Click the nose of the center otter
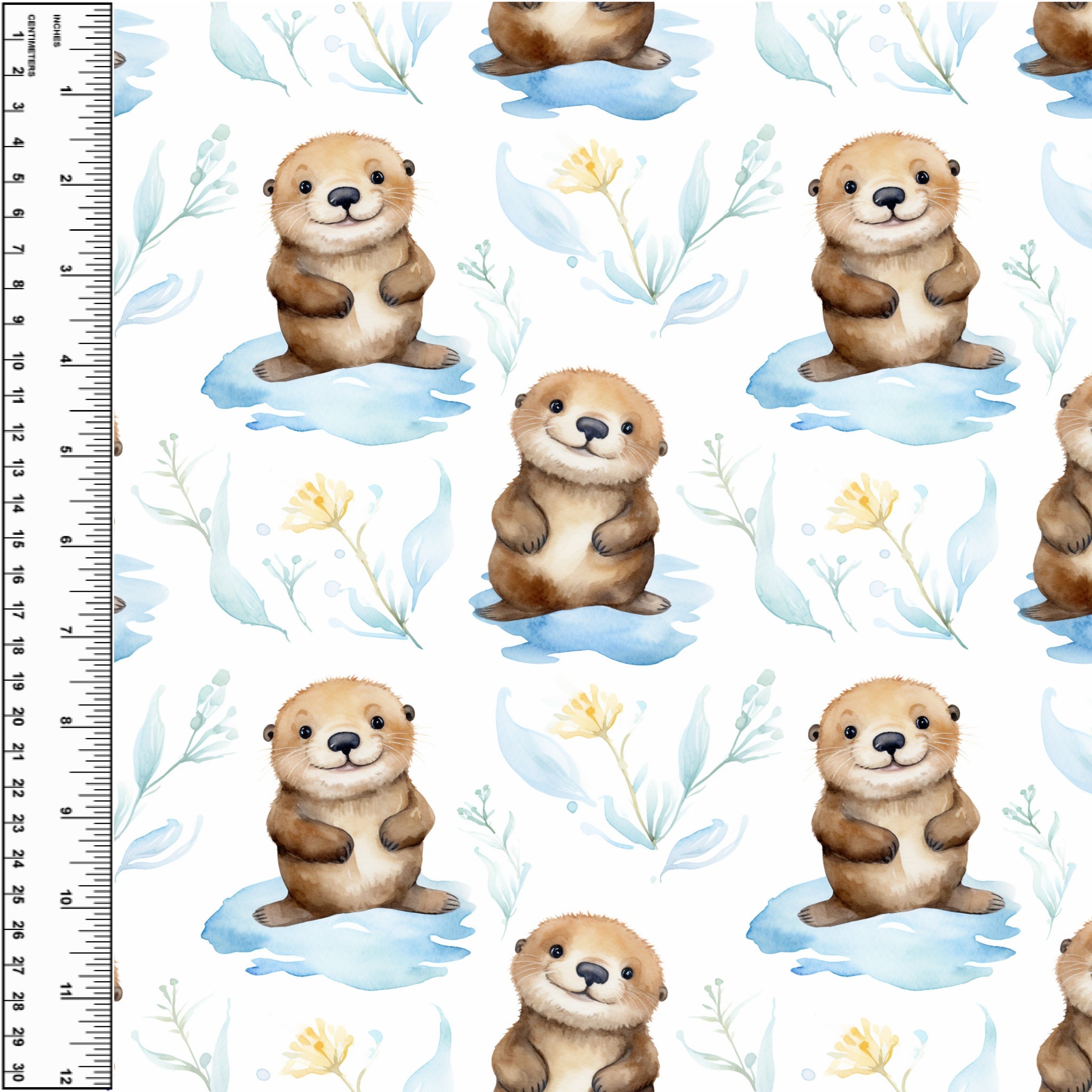 tap(592, 429)
